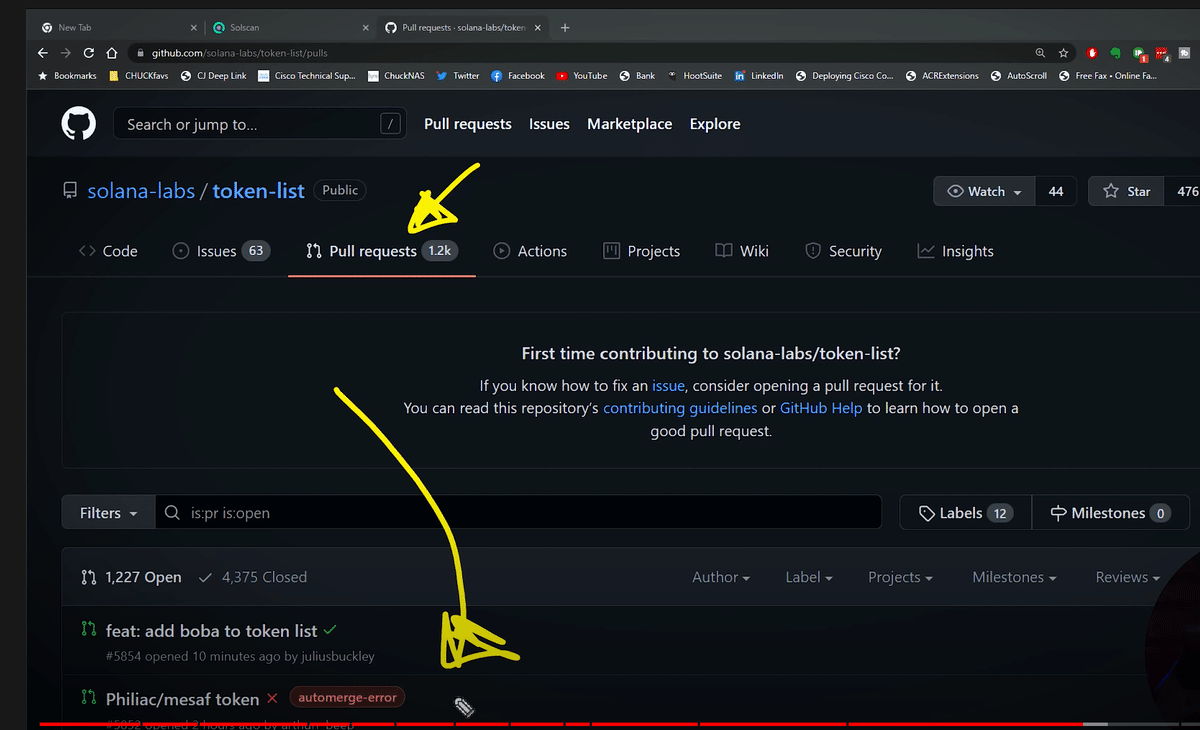The height and width of the screenshot is (730, 1200).
Task: Switch to the Code tab
Action: coord(108,251)
